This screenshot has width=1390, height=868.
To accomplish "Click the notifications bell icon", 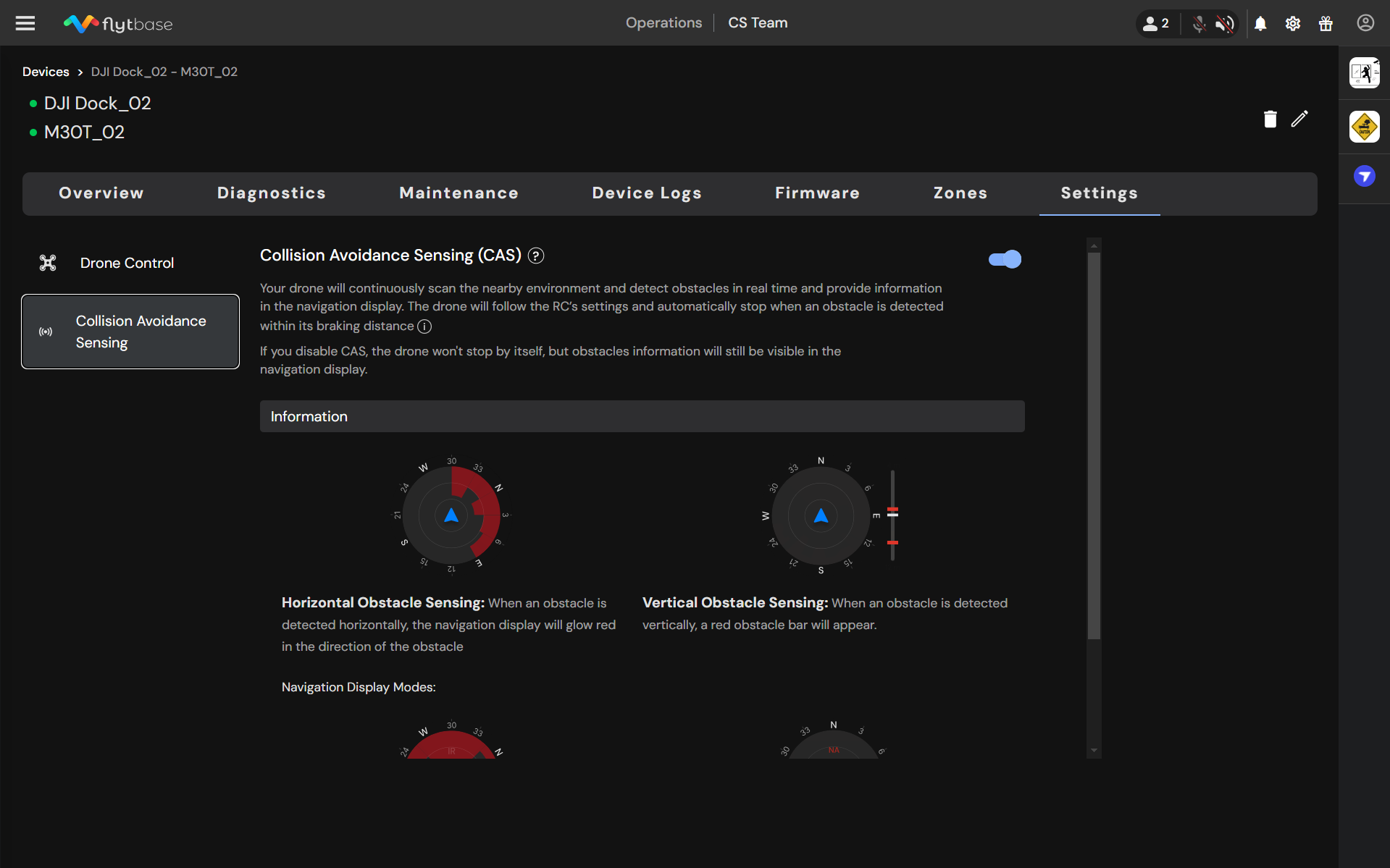I will [x=1260, y=23].
